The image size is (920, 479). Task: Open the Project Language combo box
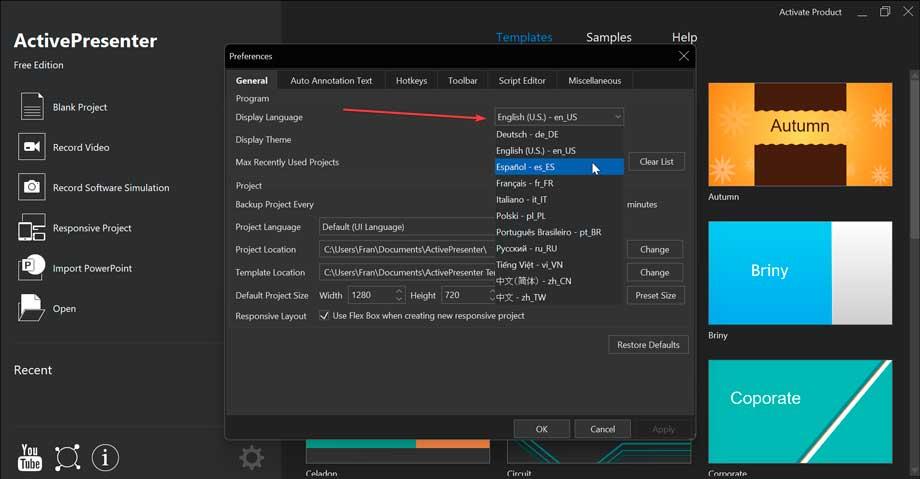pos(407,227)
